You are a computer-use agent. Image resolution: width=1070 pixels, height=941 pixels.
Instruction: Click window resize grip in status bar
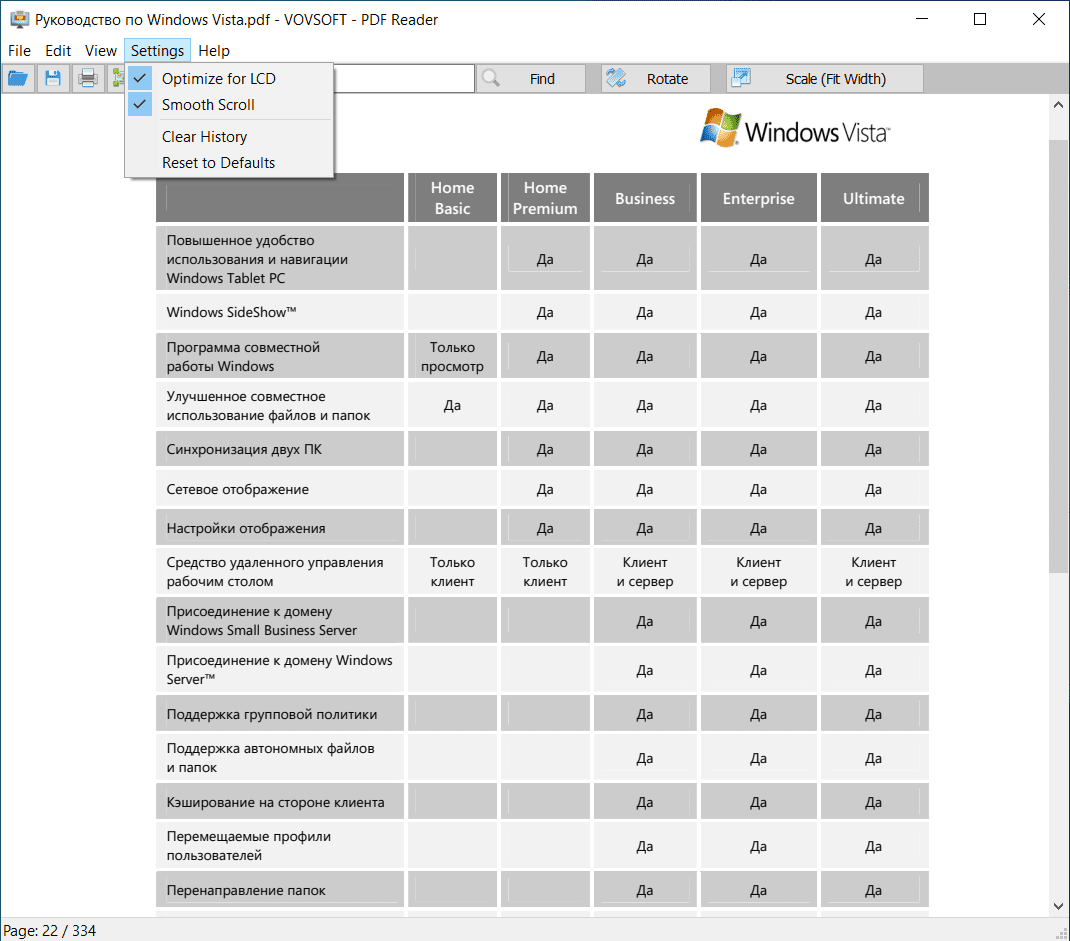tap(1062, 933)
